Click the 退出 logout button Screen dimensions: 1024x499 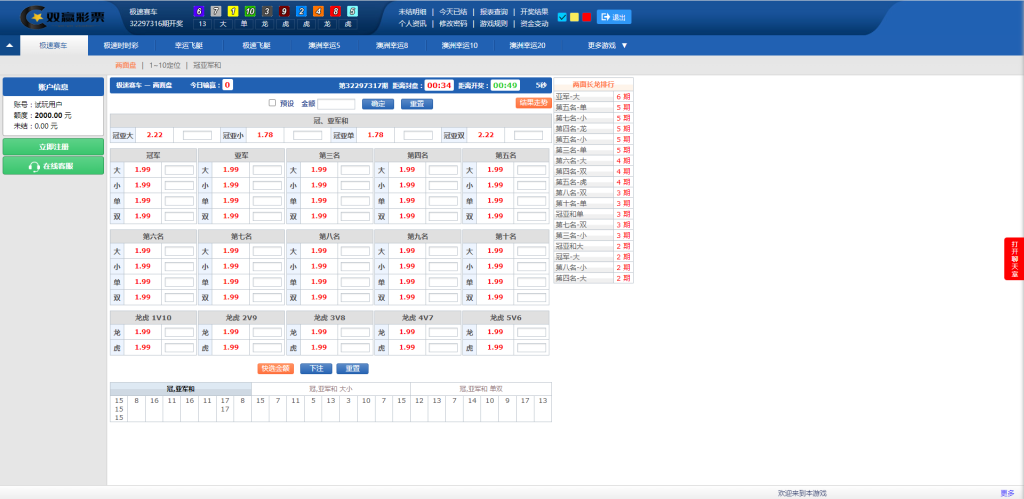[614, 17]
